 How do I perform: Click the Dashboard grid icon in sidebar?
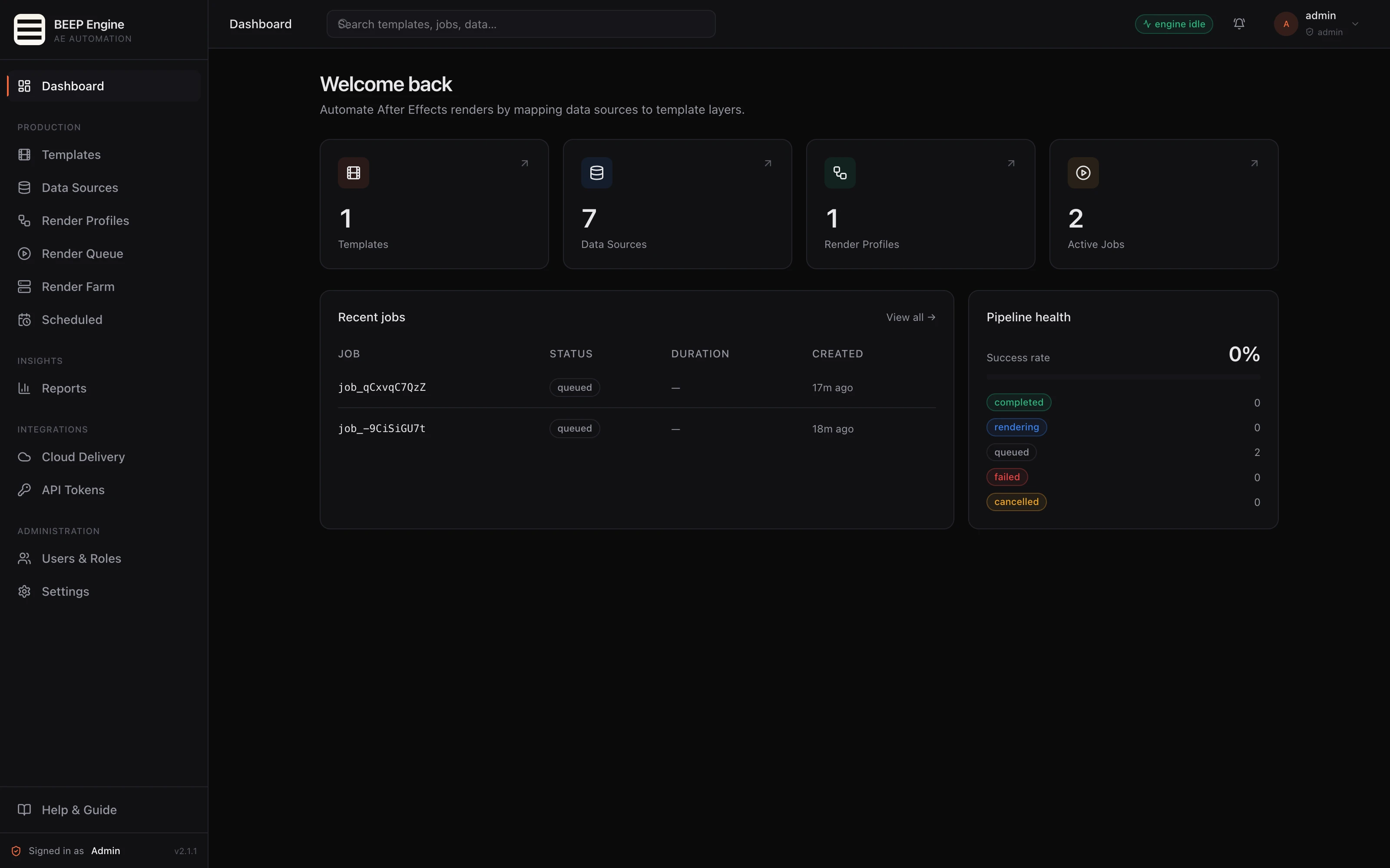coord(24,86)
